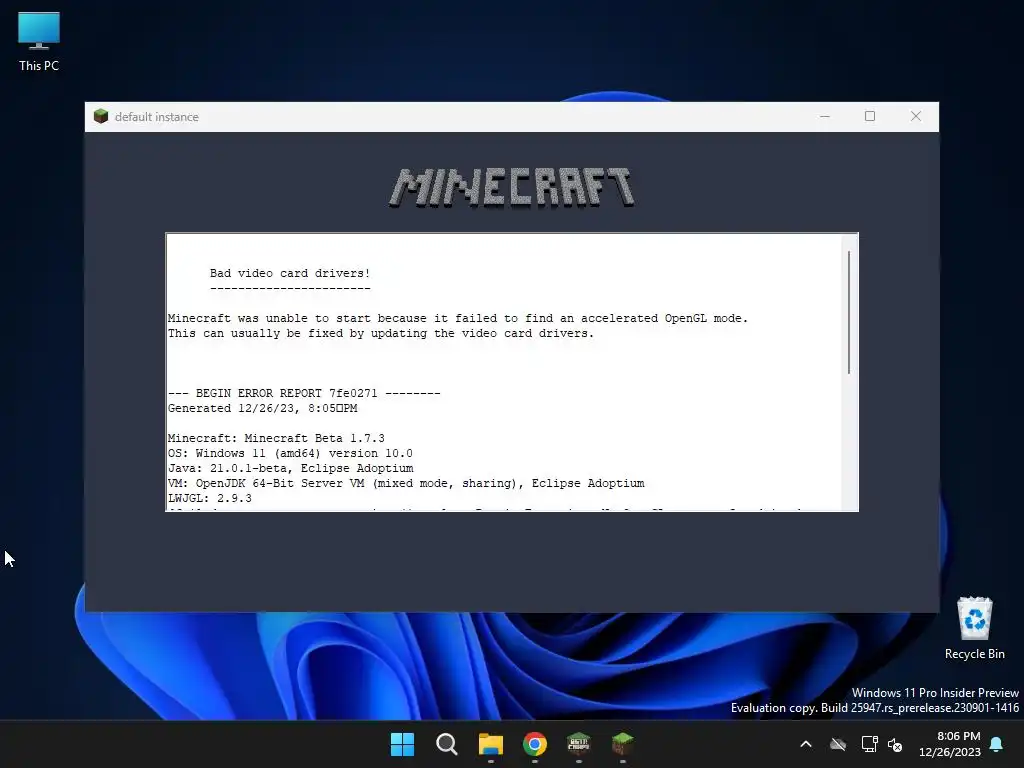Viewport: 1024px width, 768px height.
Task: Click the 'Generated 12/26/23' line
Action: click(x=263, y=408)
